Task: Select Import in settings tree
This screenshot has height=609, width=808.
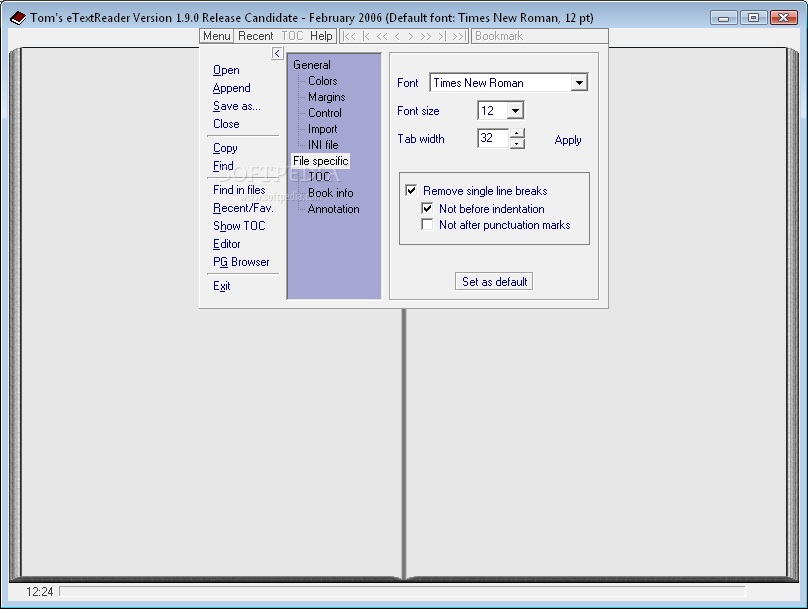Action: tap(323, 129)
